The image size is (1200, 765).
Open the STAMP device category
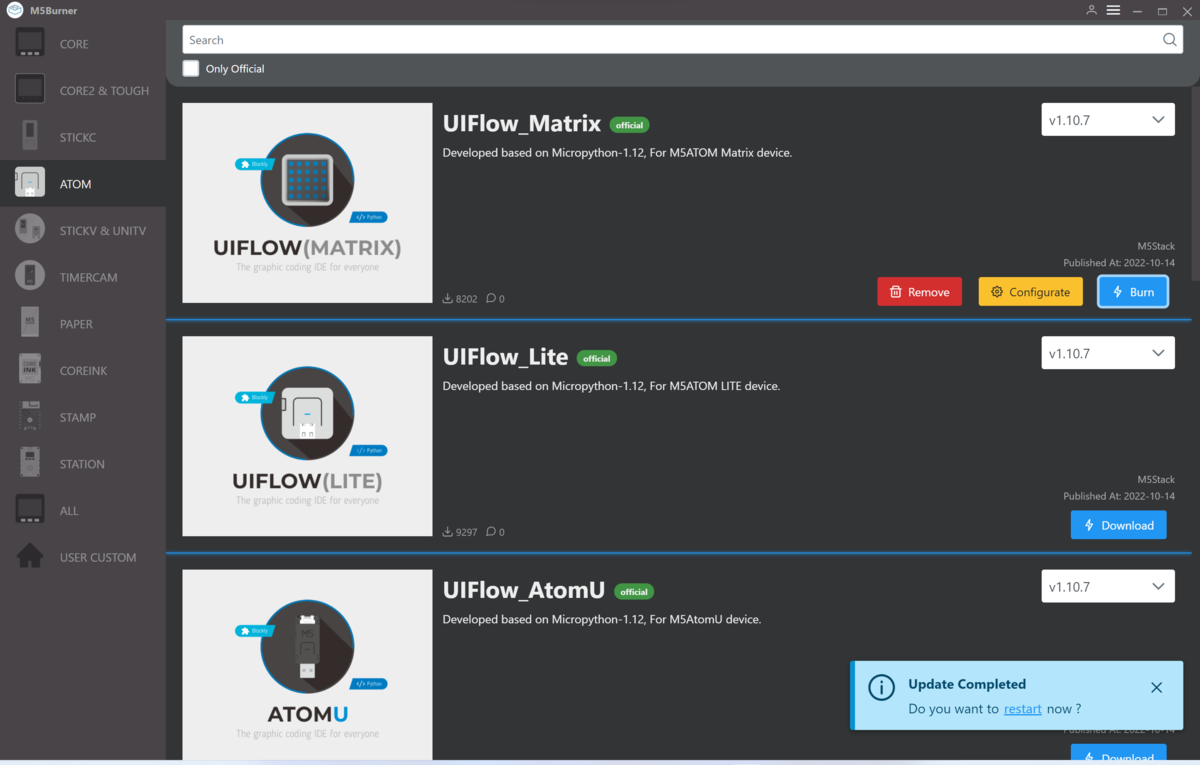pos(83,417)
